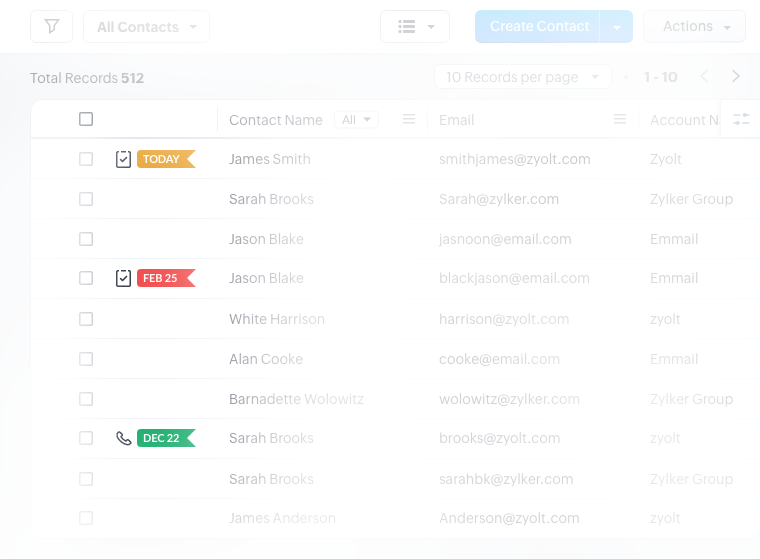This screenshot has width=760, height=559.
Task: Open the Actions menu
Action: click(x=695, y=27)
